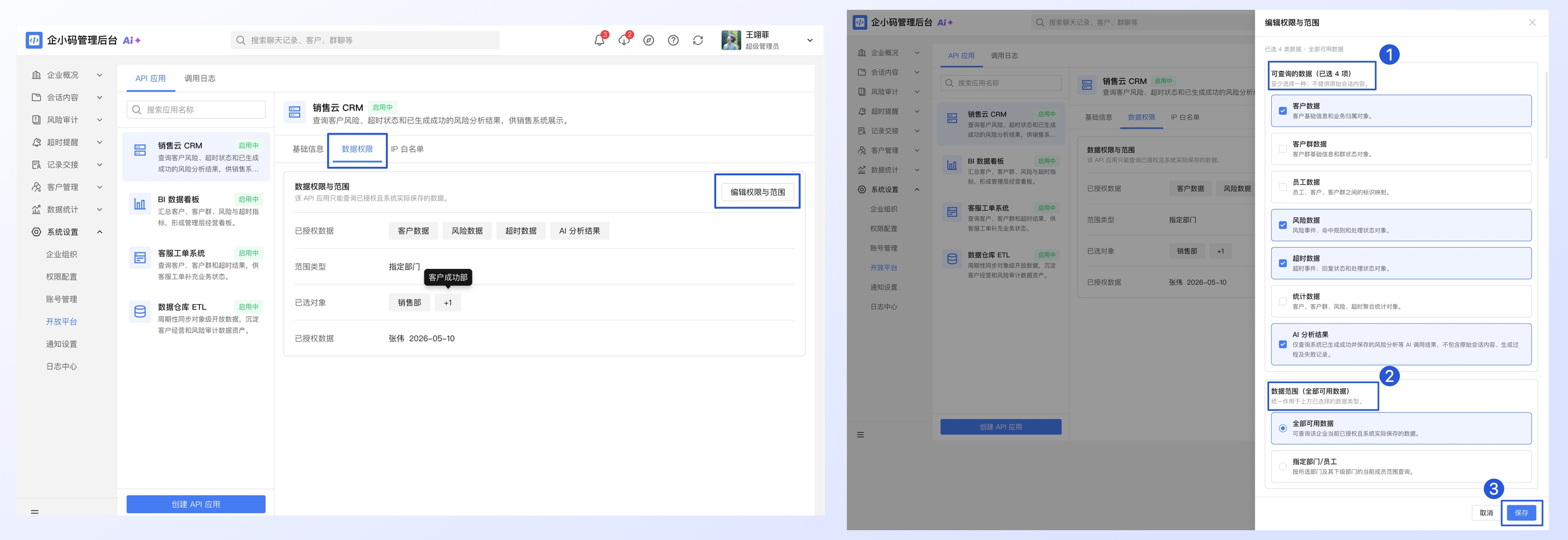
Task: Click the 数据仓库 ETL database icon
Action: (x=140, y=312)
